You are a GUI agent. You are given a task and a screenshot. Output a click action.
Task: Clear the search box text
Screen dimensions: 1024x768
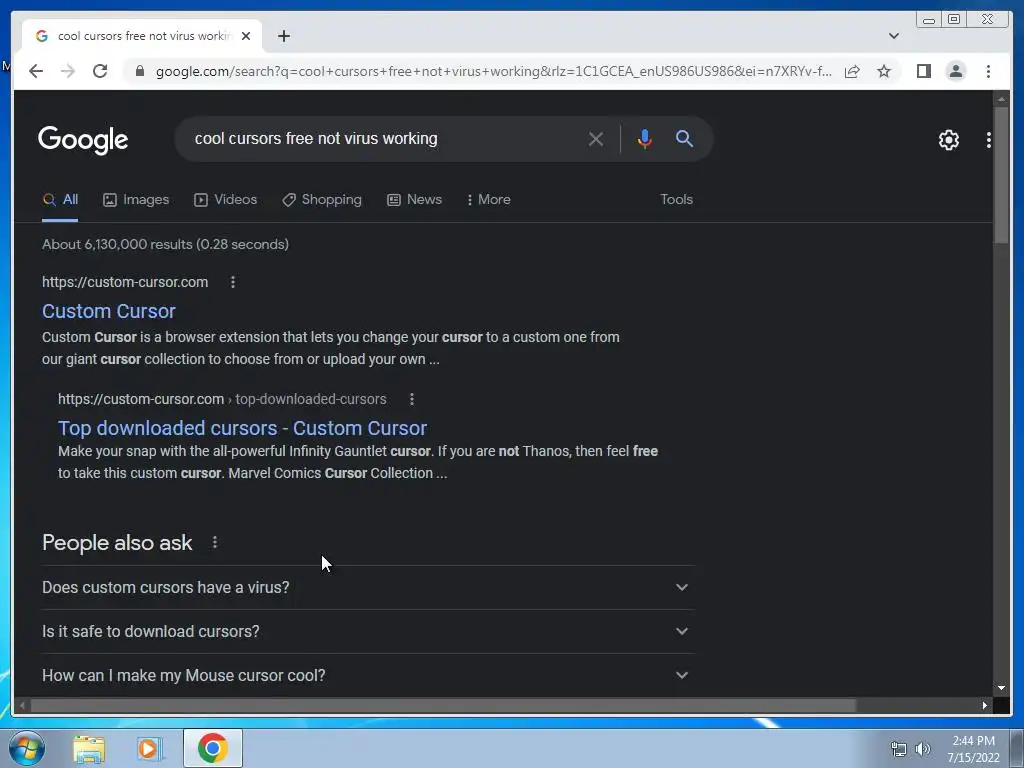(595, 139)
